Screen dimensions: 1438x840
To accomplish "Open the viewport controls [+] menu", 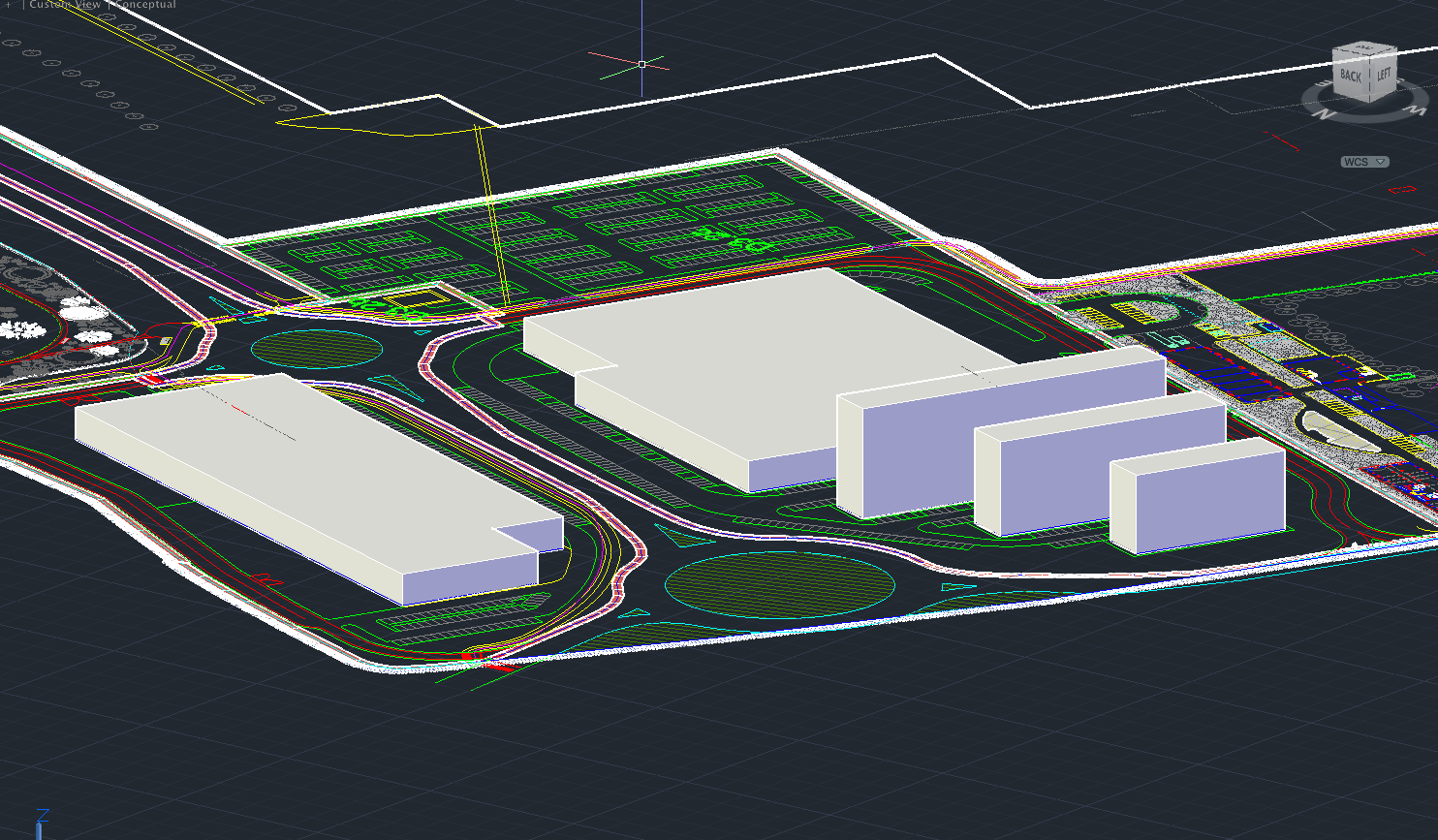I will [x=8, y=5].
